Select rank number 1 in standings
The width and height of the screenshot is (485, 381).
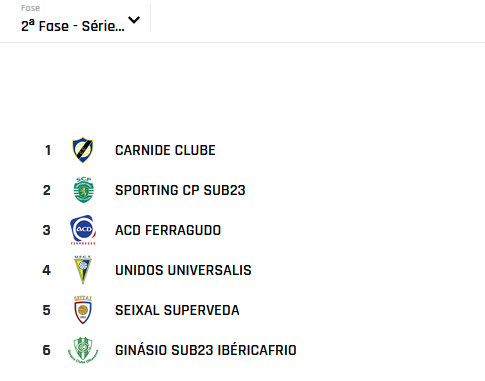48,150
